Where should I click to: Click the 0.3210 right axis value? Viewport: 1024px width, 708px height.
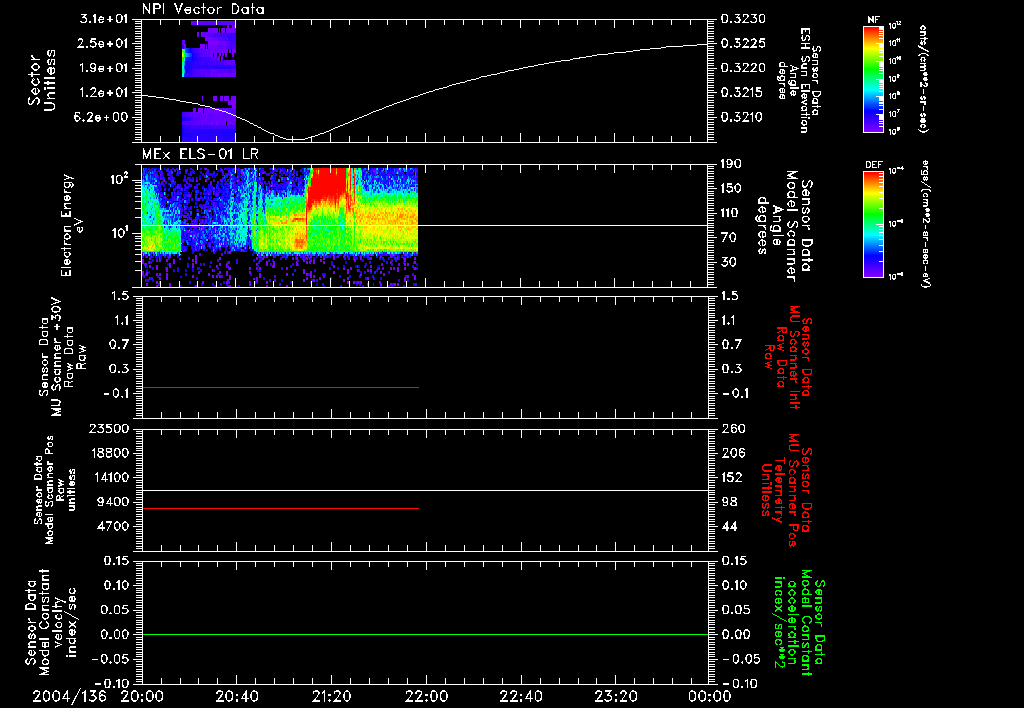(743, 117)
